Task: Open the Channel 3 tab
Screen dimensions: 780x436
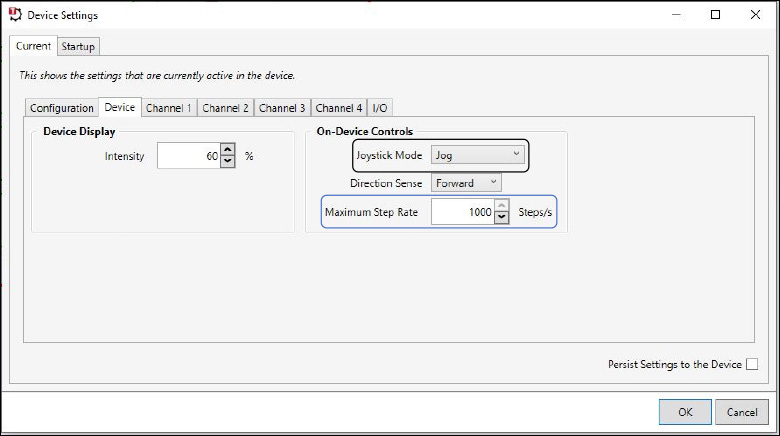Action: [282, 108]
